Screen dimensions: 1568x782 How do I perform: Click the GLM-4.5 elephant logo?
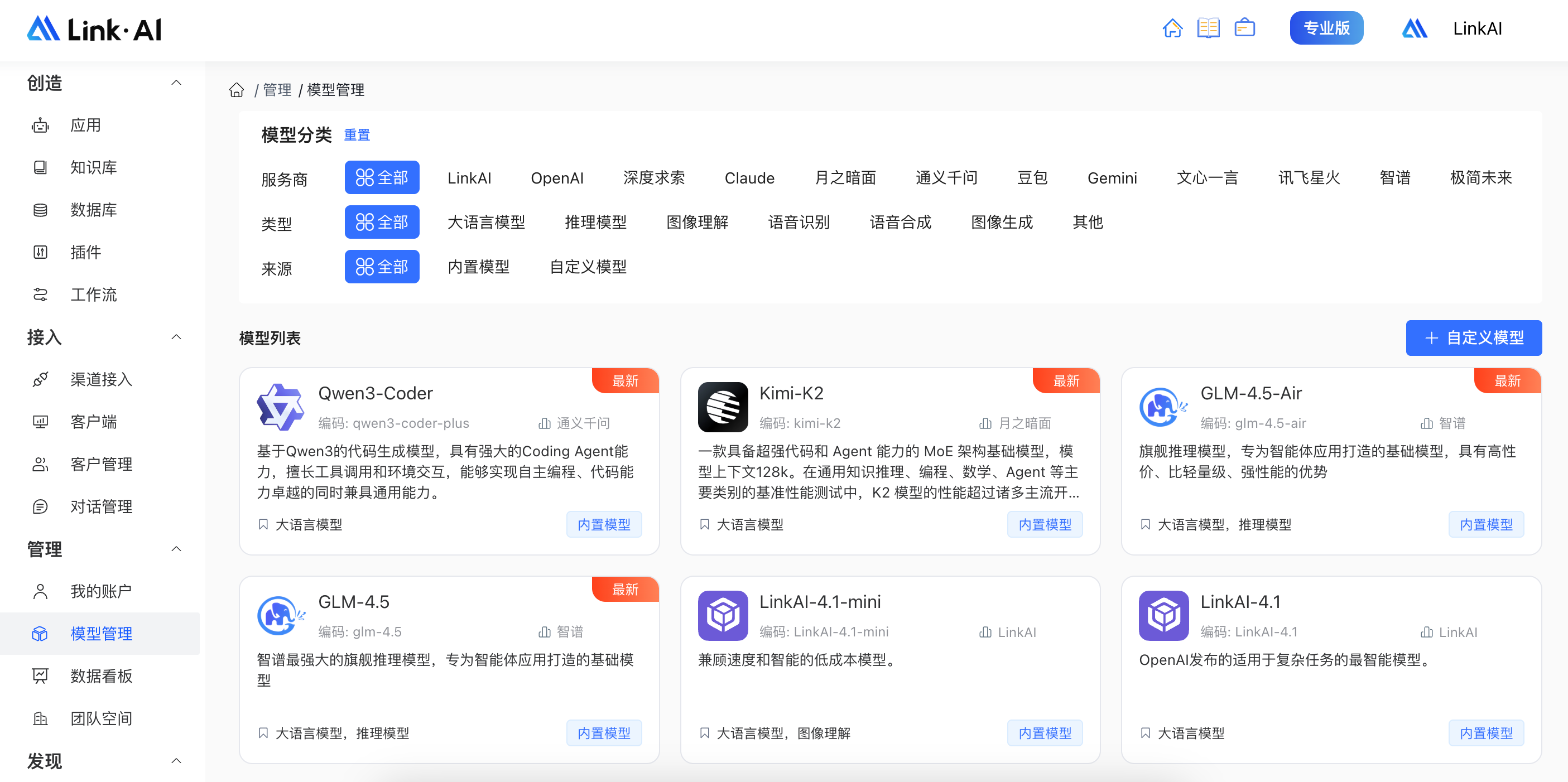coord(281,615)
